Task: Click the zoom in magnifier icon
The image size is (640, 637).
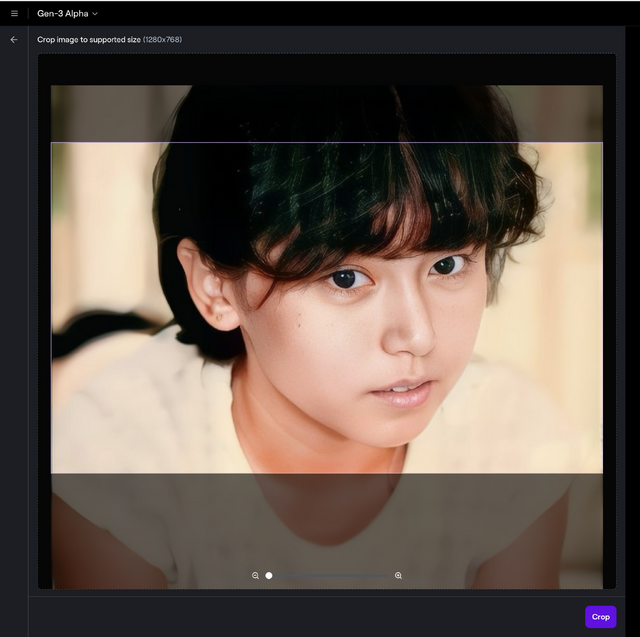Action: (x=398, y=575)
